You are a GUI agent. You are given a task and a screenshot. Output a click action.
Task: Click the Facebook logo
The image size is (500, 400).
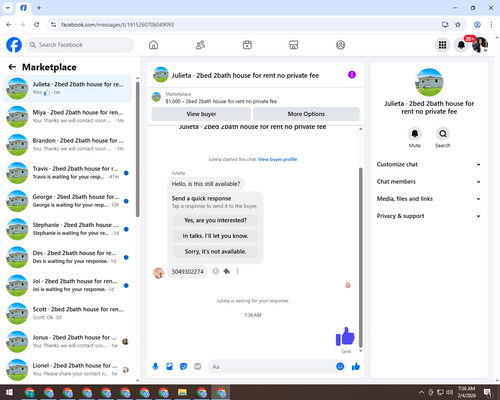(x=14, y=45)
